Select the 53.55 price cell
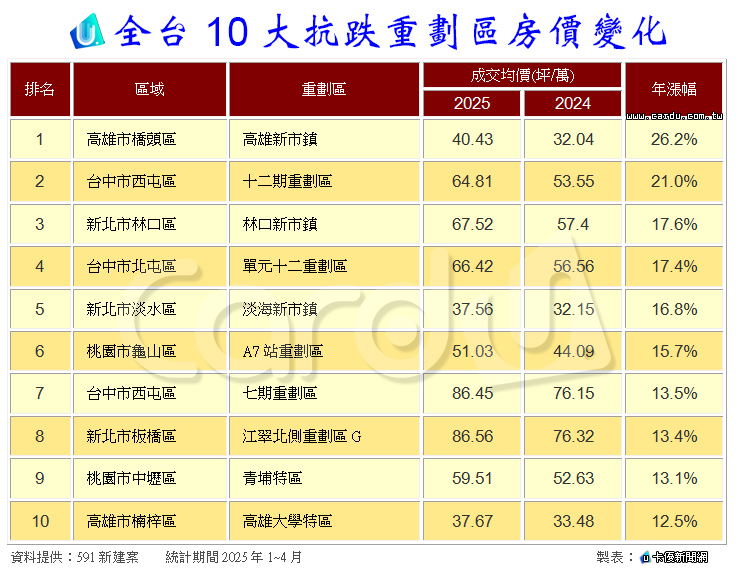Image resolution: width=736 pixels, height=575 pixels. [x=573, y=181]
